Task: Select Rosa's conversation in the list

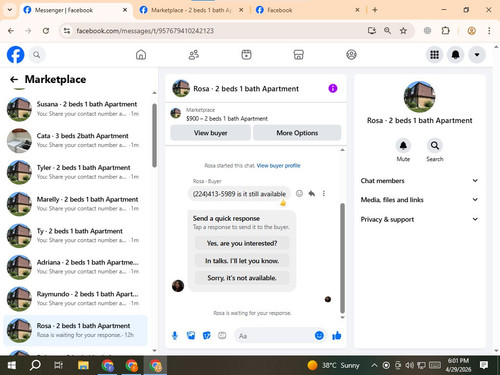Action: click(x=75, y=330)
